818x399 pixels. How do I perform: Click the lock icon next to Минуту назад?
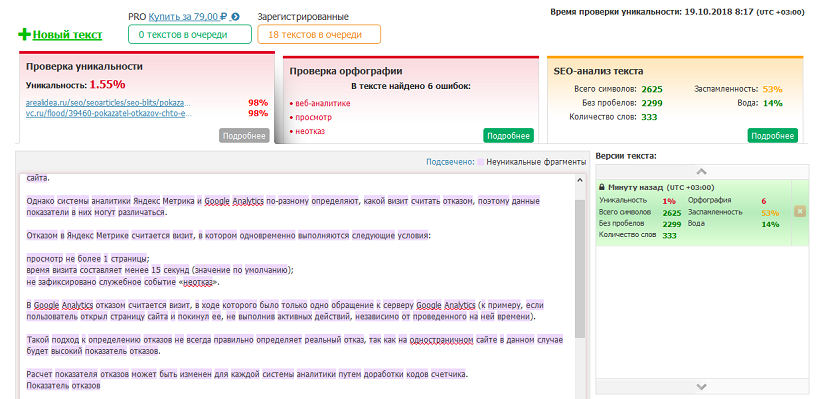(602, 187)
